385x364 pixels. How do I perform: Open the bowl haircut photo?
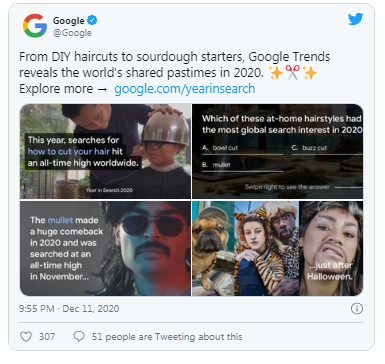click(x=105, y=151)
